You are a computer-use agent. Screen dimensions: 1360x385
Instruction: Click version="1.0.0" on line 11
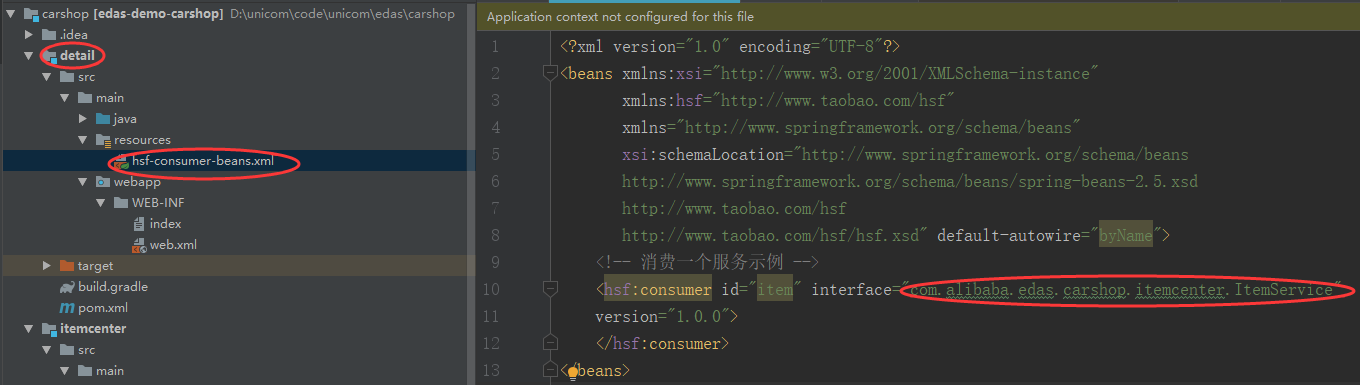click(x=662, y=316)
